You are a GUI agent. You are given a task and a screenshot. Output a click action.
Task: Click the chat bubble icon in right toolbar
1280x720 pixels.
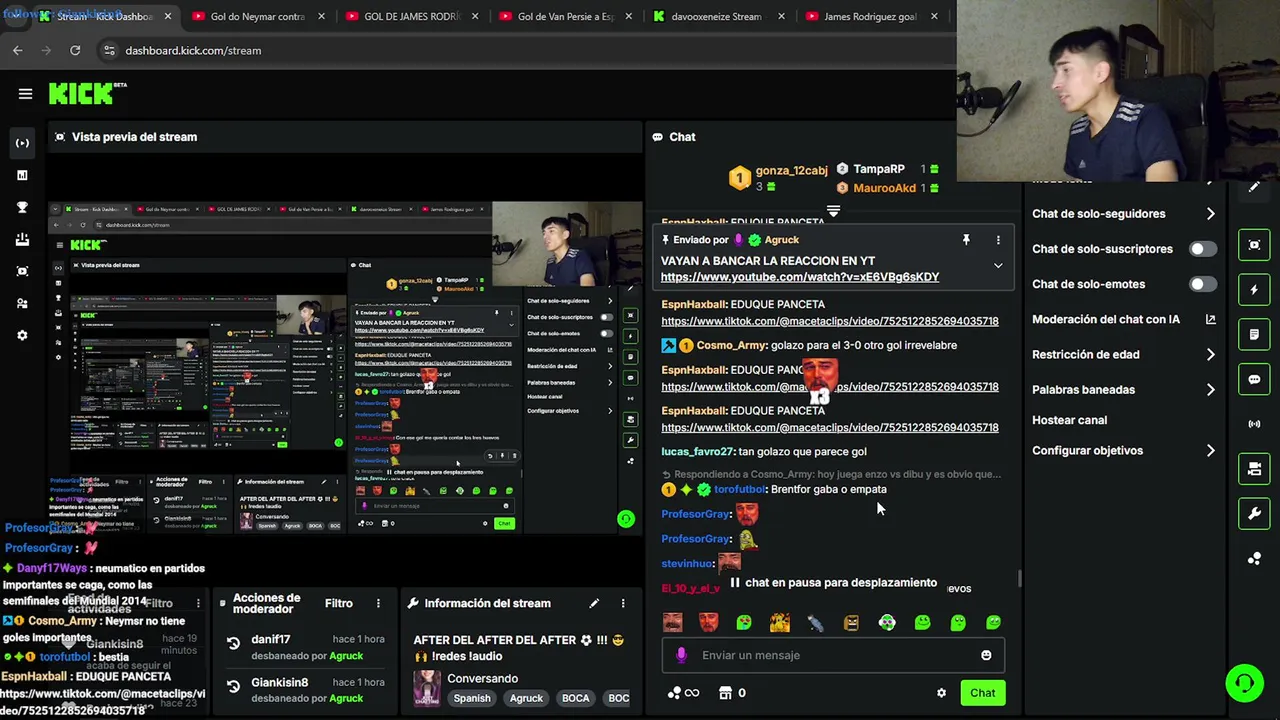(x=1254, y=379)
